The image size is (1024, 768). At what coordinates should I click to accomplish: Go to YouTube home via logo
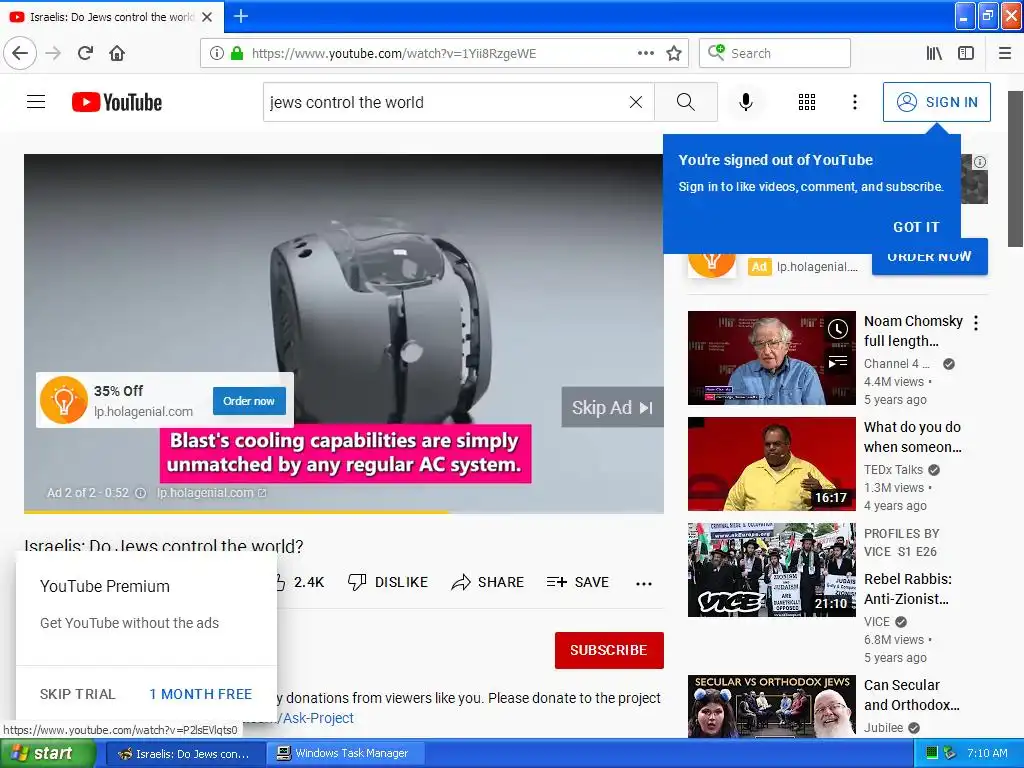coord(117,102)
